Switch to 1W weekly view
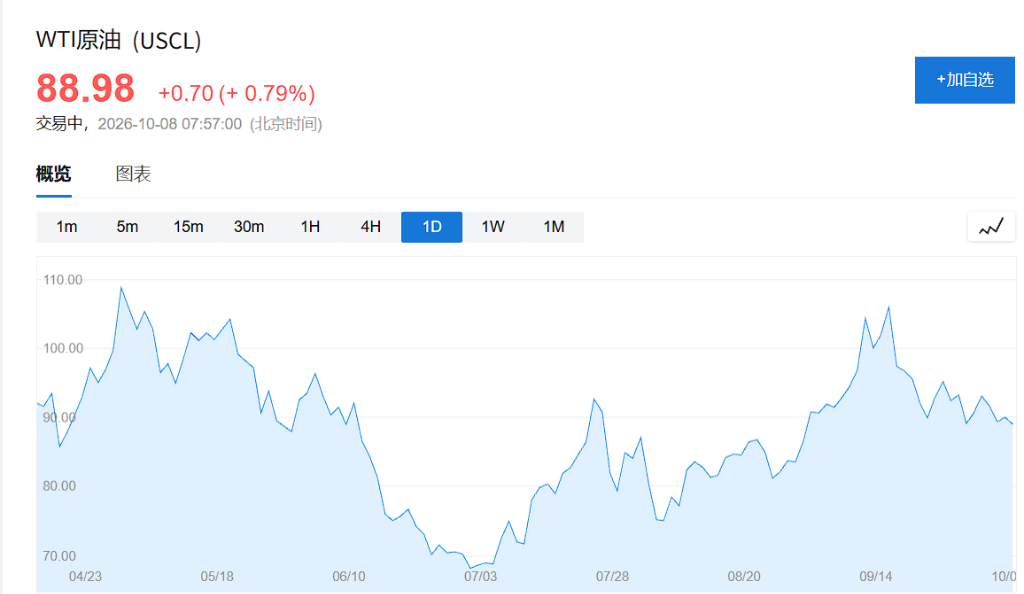 click(x=493, y=227)
